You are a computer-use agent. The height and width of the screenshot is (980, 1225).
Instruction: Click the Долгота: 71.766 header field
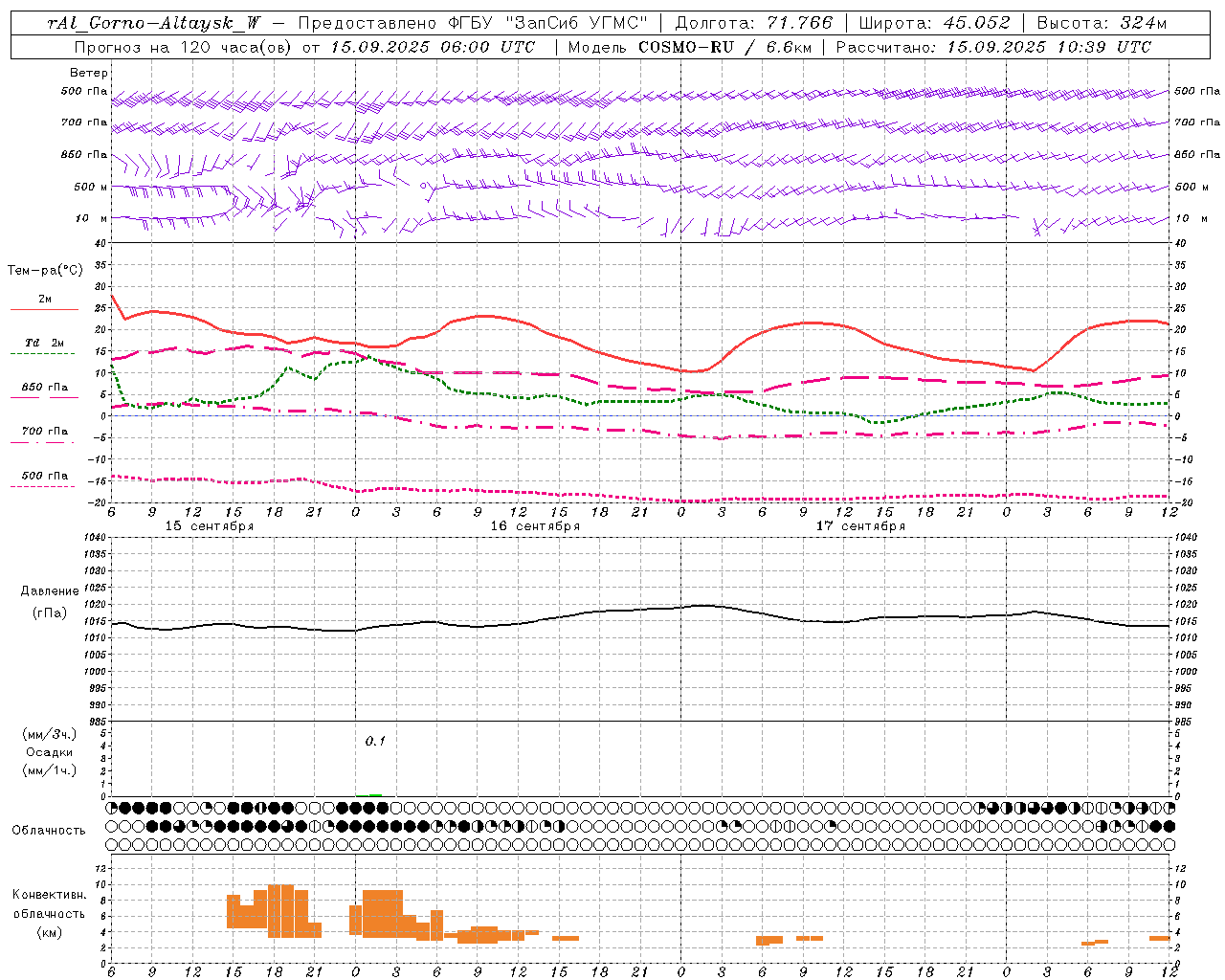[754, 23]
